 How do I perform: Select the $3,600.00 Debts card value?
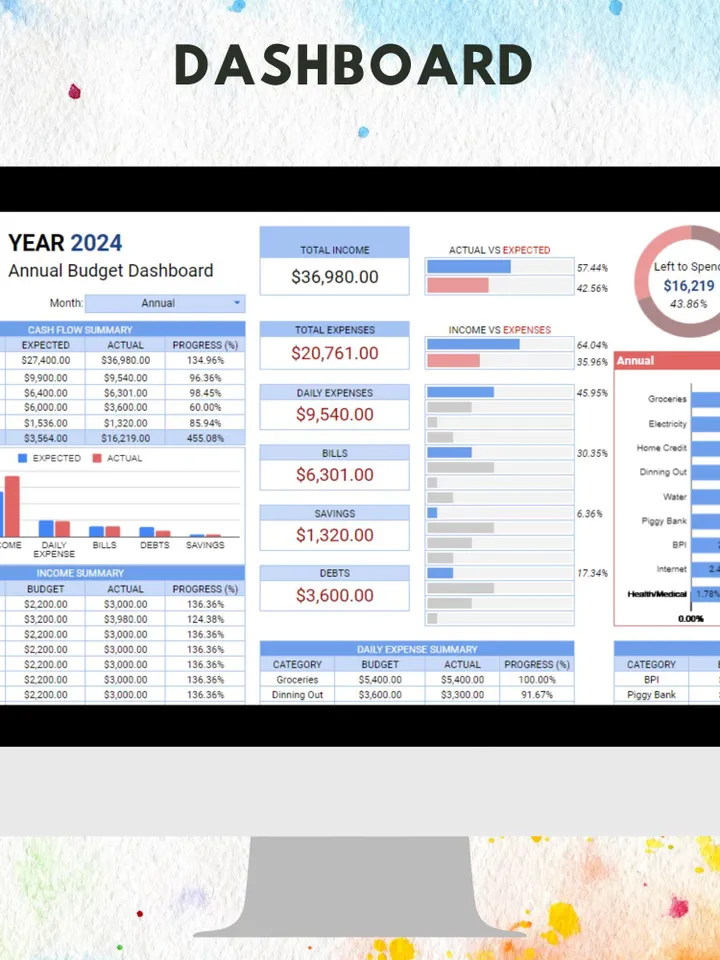coord(335,595)
